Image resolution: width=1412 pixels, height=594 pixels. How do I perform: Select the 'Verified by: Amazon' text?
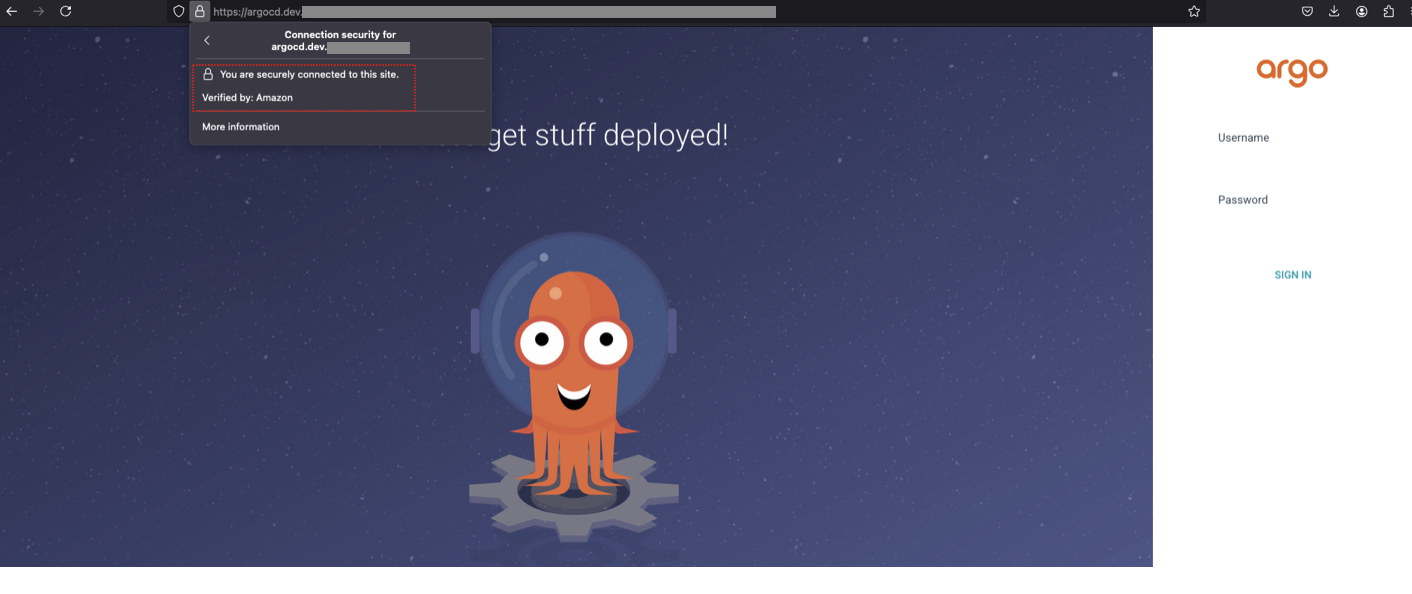[247, 97]
